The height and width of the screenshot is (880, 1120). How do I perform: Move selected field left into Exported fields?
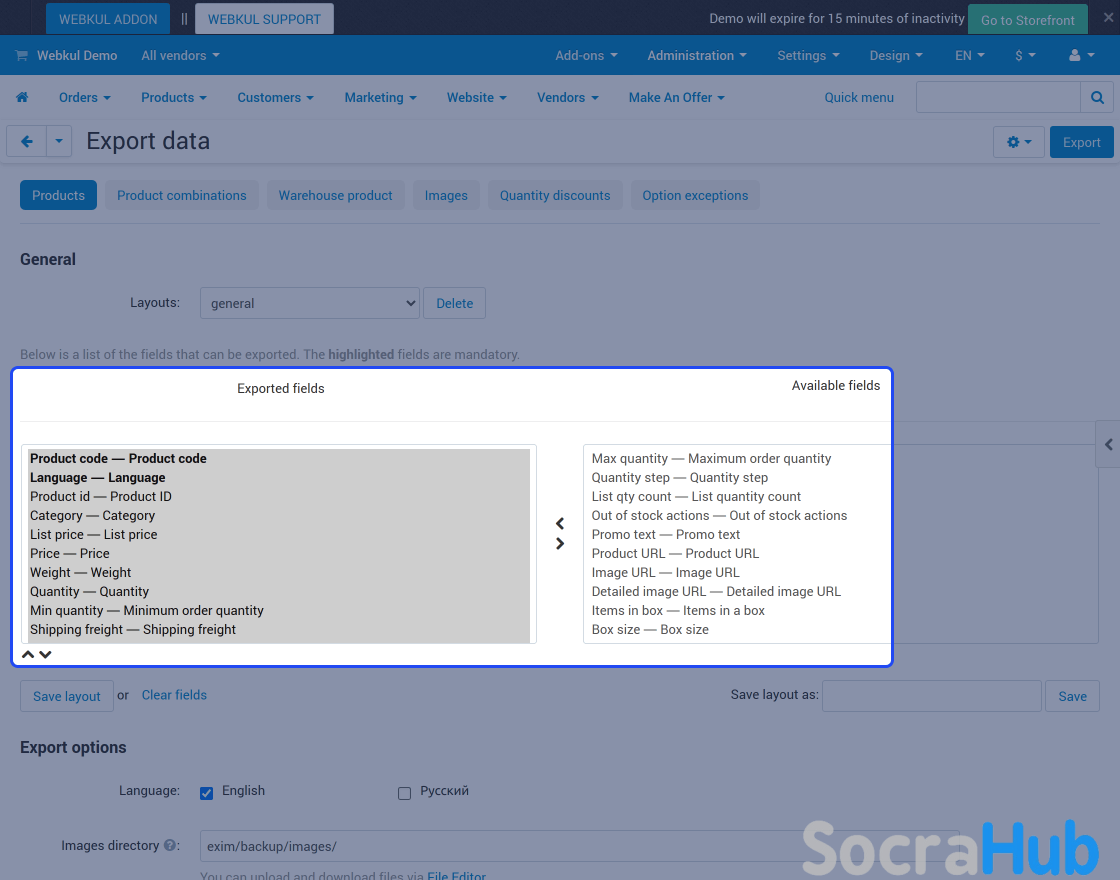click(x=560, y=524)
